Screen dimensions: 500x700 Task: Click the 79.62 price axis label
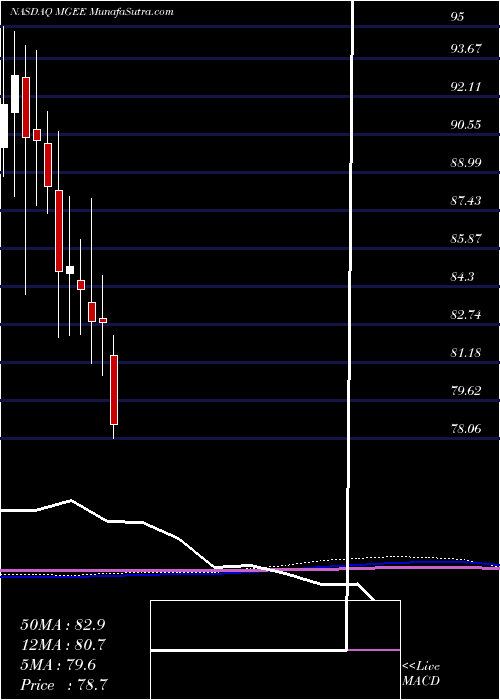(x=466, y=391)
